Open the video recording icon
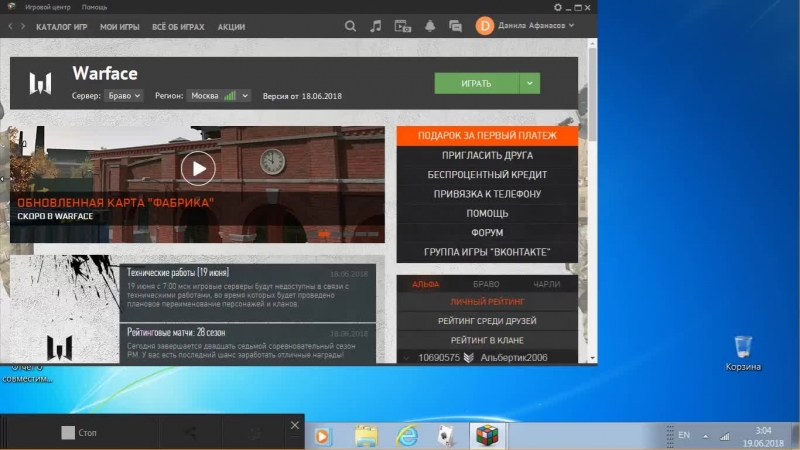This screenshot has height=450, width=800. pyautogui.click(x=403, y=26)
